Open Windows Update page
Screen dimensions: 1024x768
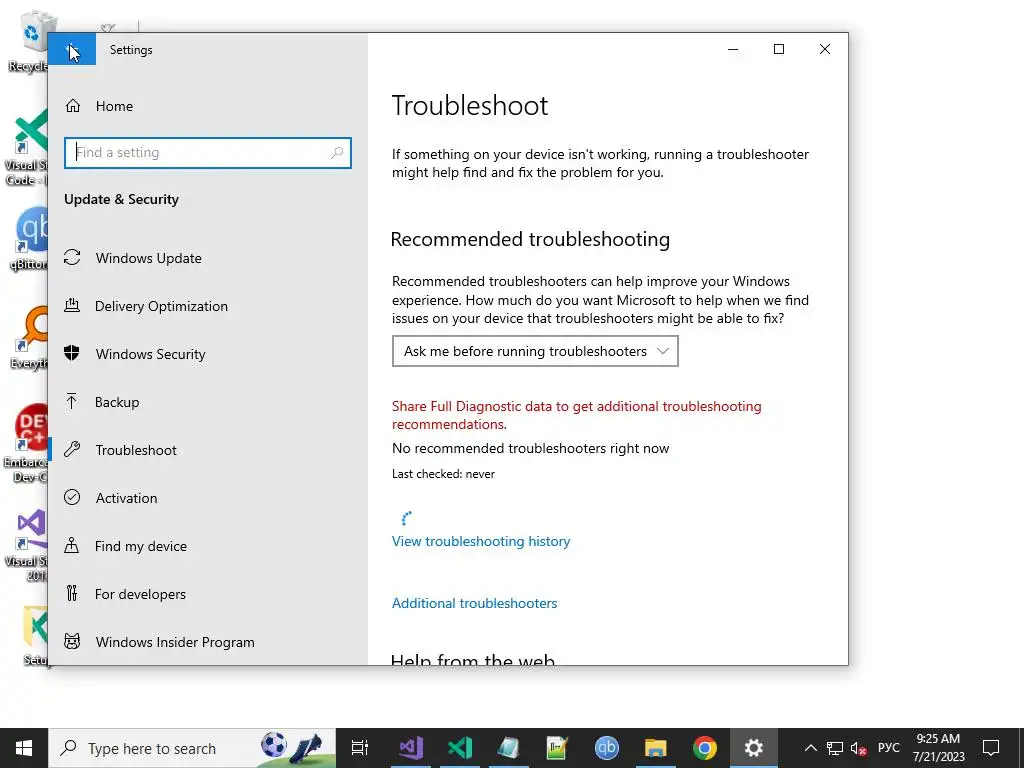tap(148, 258)
